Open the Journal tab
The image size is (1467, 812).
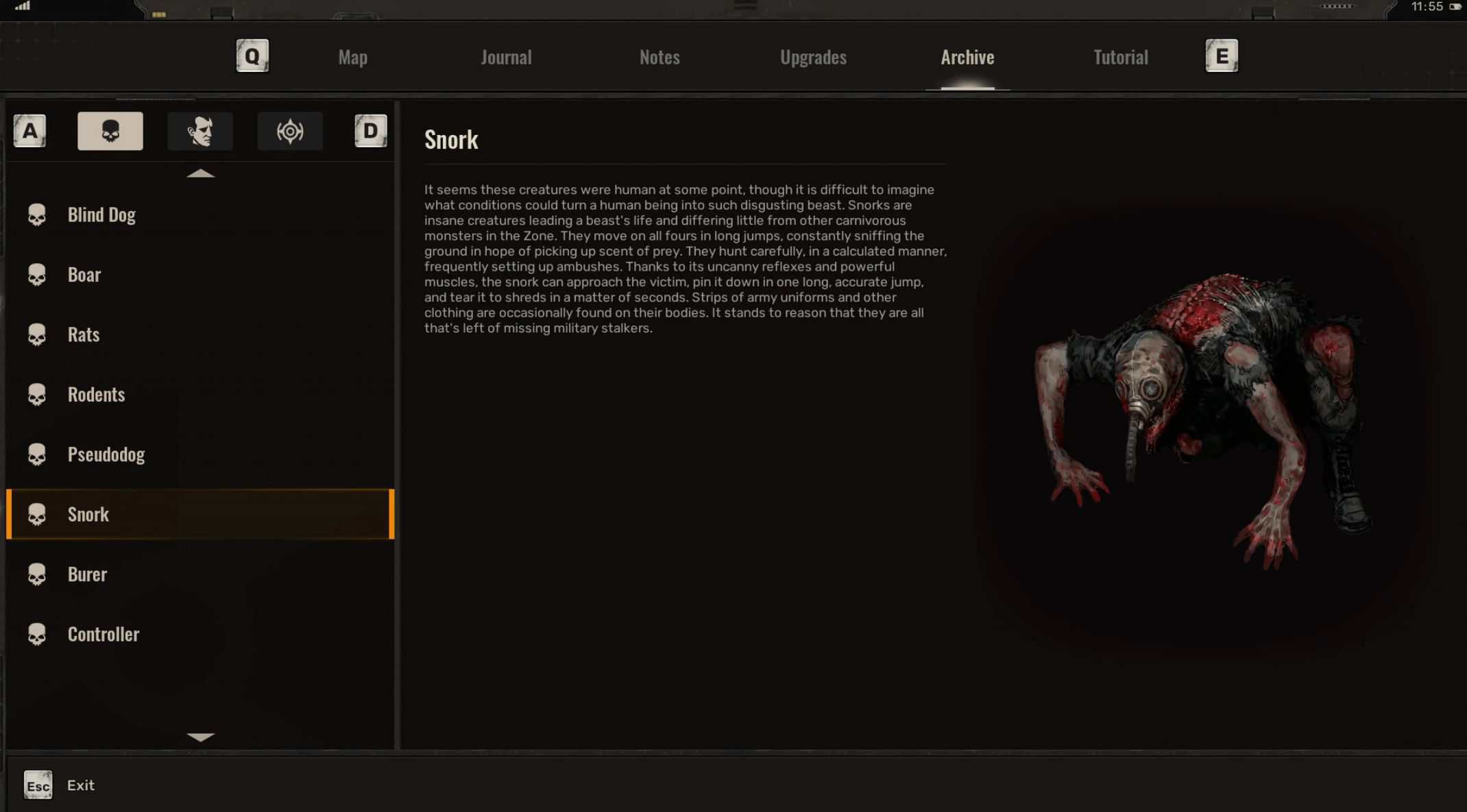506,58
